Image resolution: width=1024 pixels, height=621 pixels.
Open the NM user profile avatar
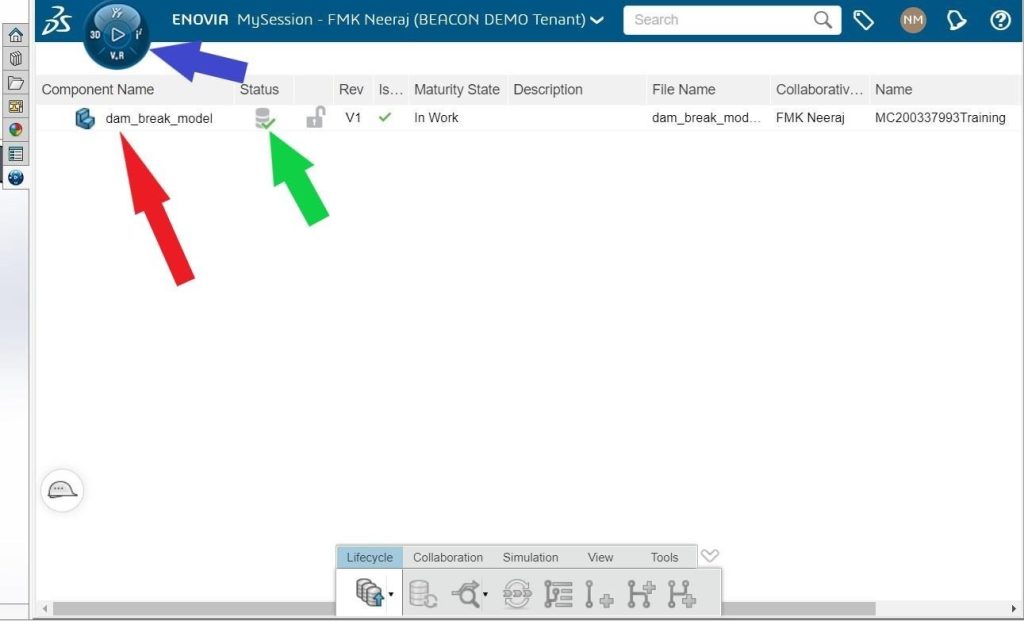pos(913,20)
